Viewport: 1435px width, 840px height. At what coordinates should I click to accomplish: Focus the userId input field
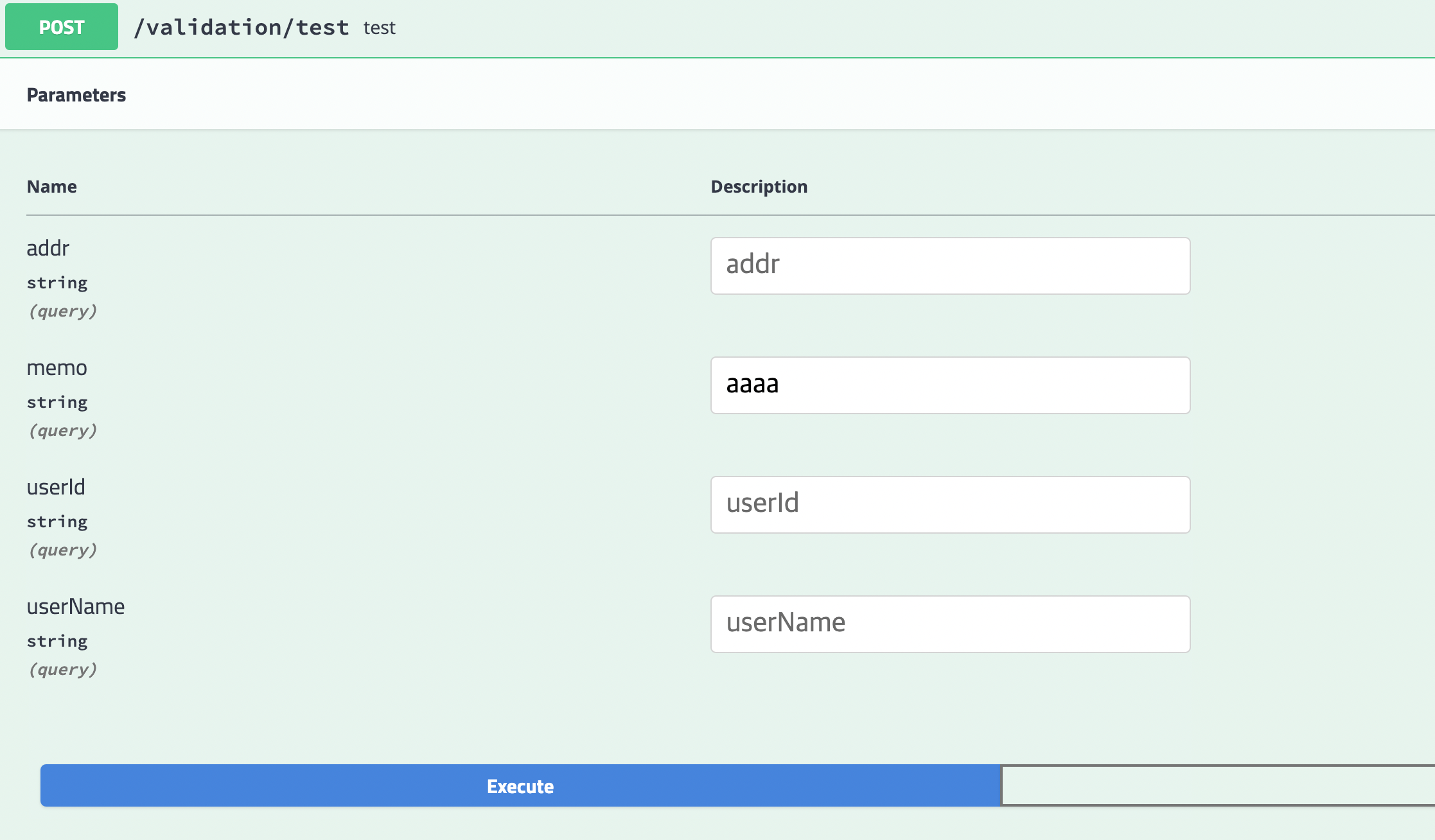tap(950, 505)
